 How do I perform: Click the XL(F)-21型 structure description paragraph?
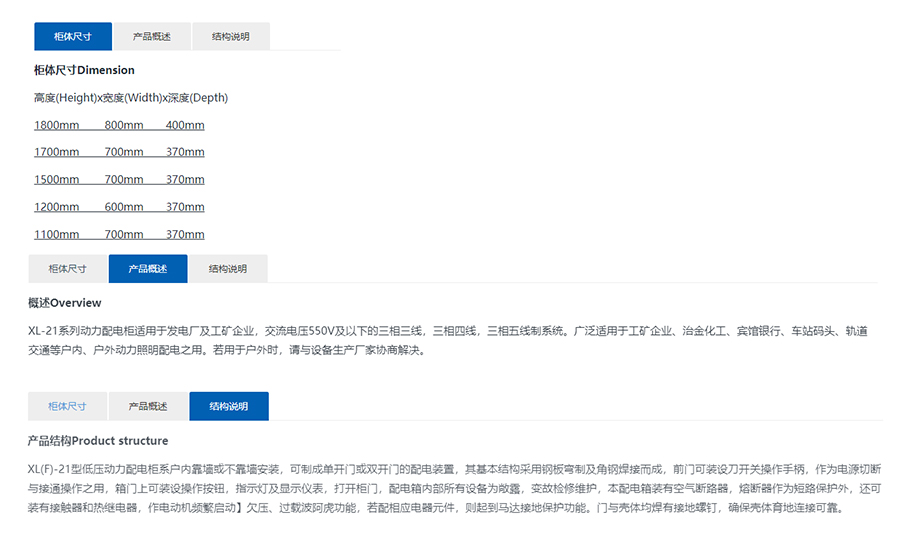[x=454, y=488]
